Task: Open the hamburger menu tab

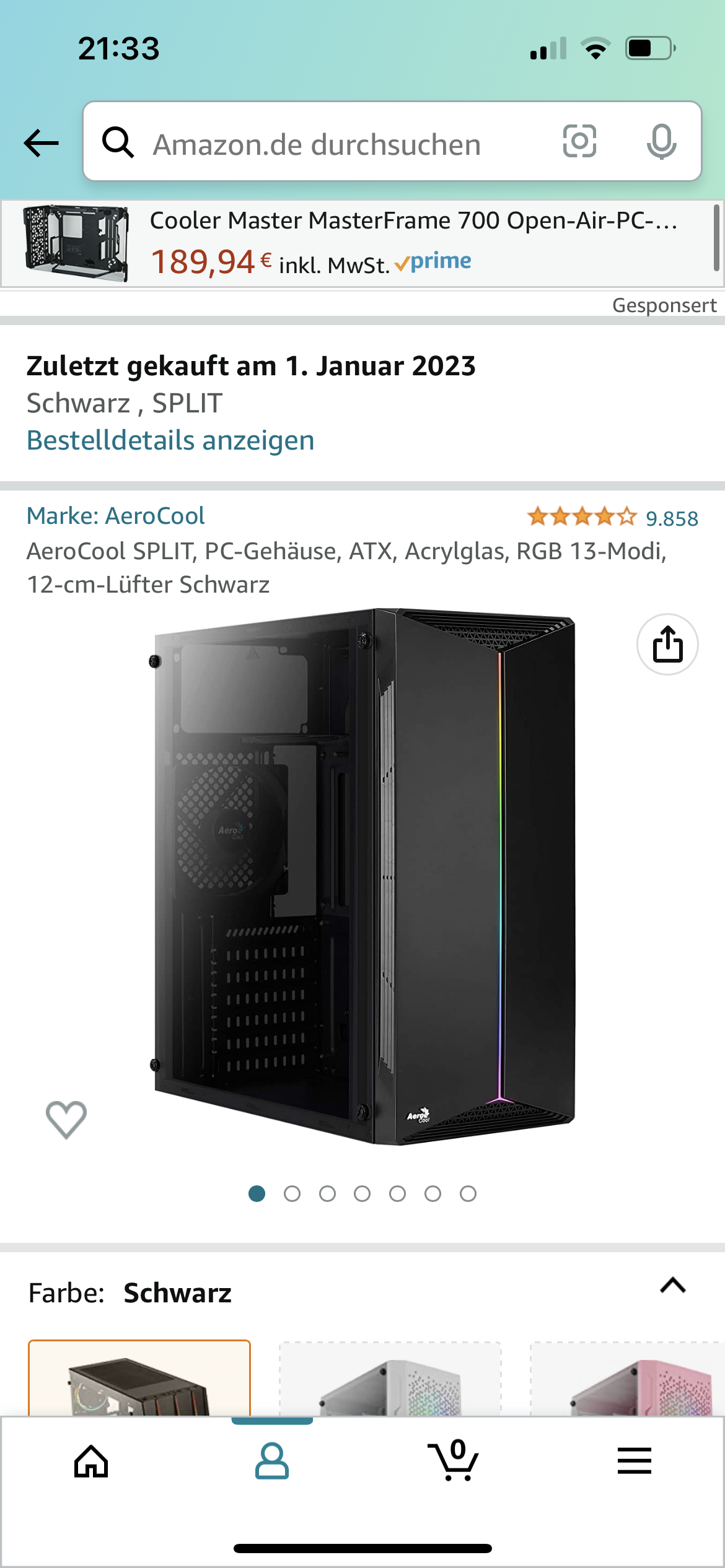Action: pos(634,1460)
